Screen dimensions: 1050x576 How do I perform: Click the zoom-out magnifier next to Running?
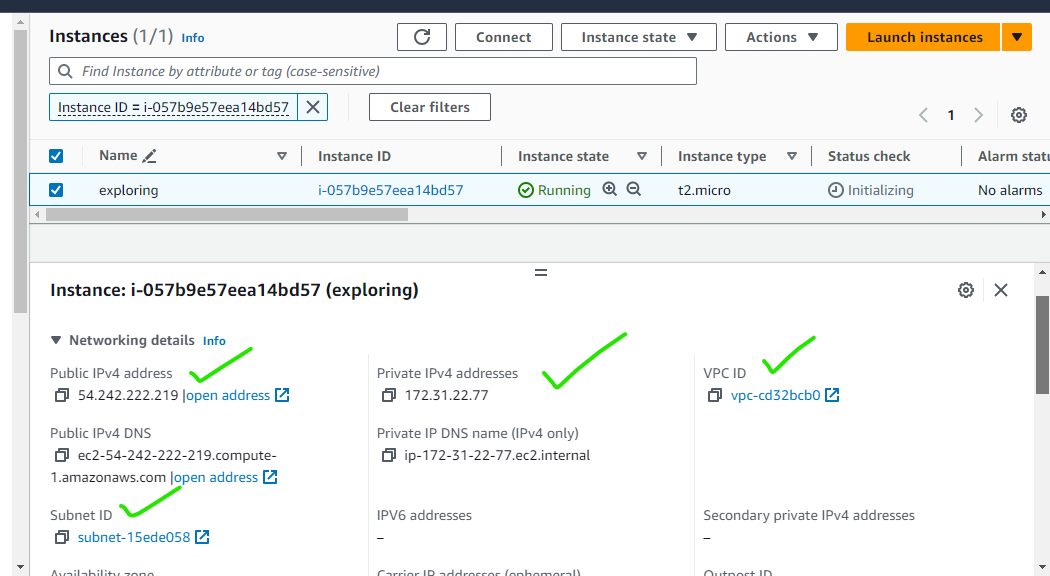click(x=633, y=190)
